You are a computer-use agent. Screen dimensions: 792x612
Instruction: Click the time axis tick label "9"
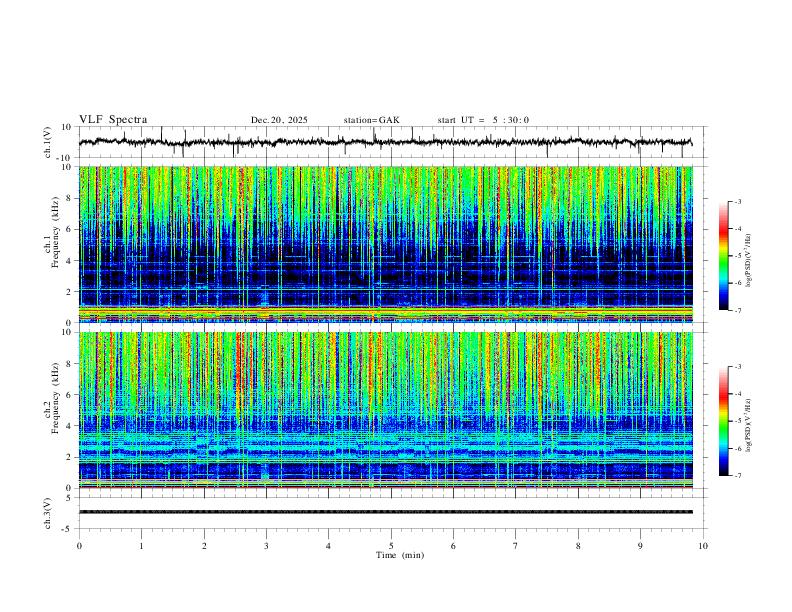tap(640, 546)
